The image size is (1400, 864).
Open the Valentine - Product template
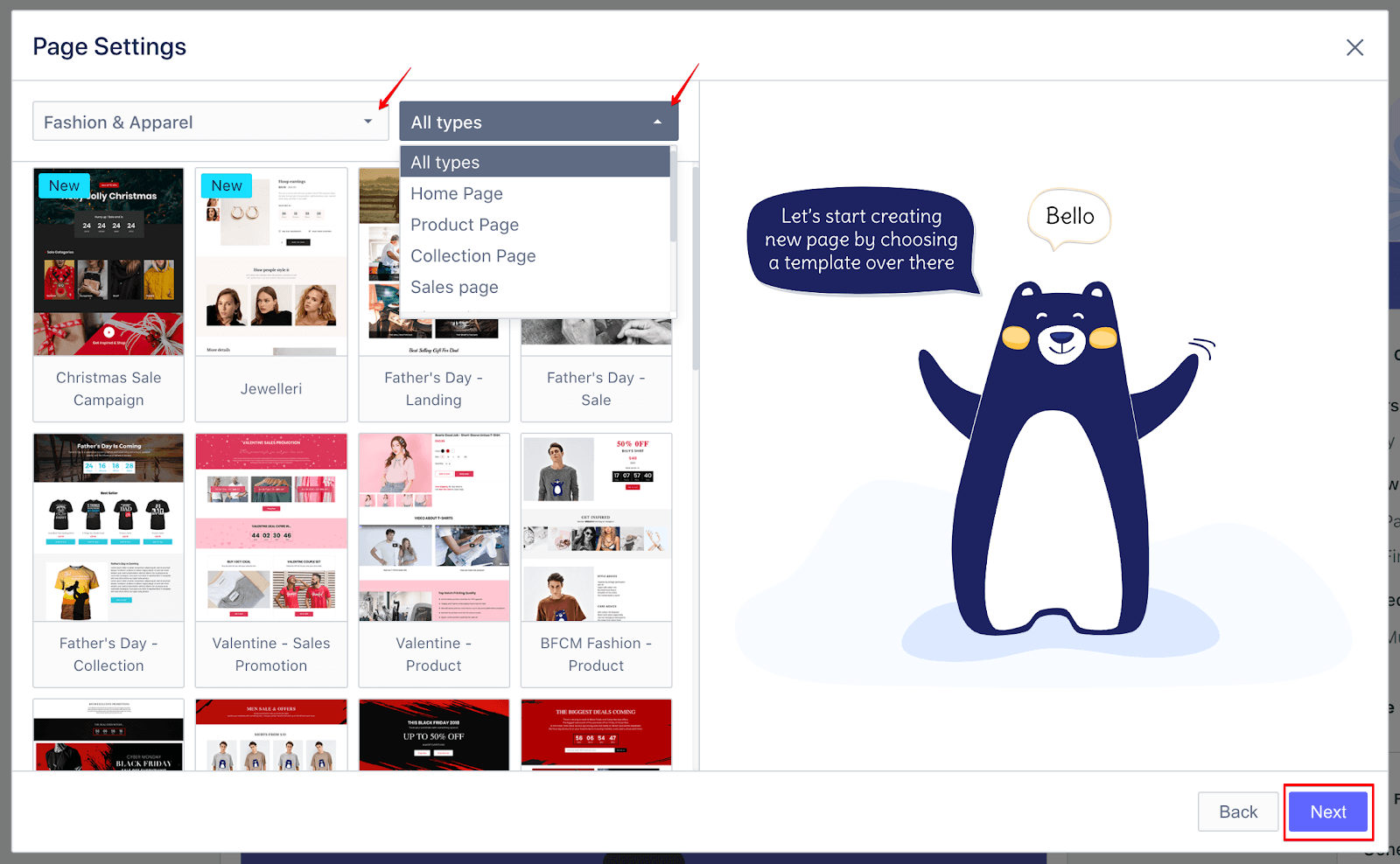pyautogui.click(x=433, y=559)
